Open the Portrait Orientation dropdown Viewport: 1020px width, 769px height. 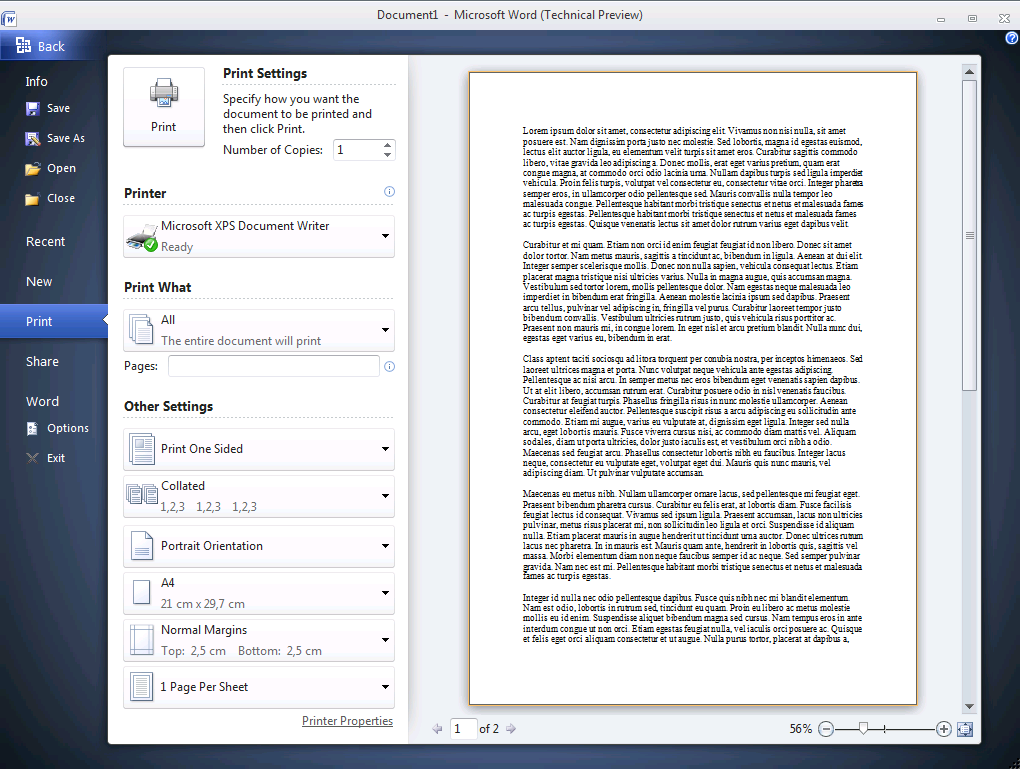click(x=385, y=546)
